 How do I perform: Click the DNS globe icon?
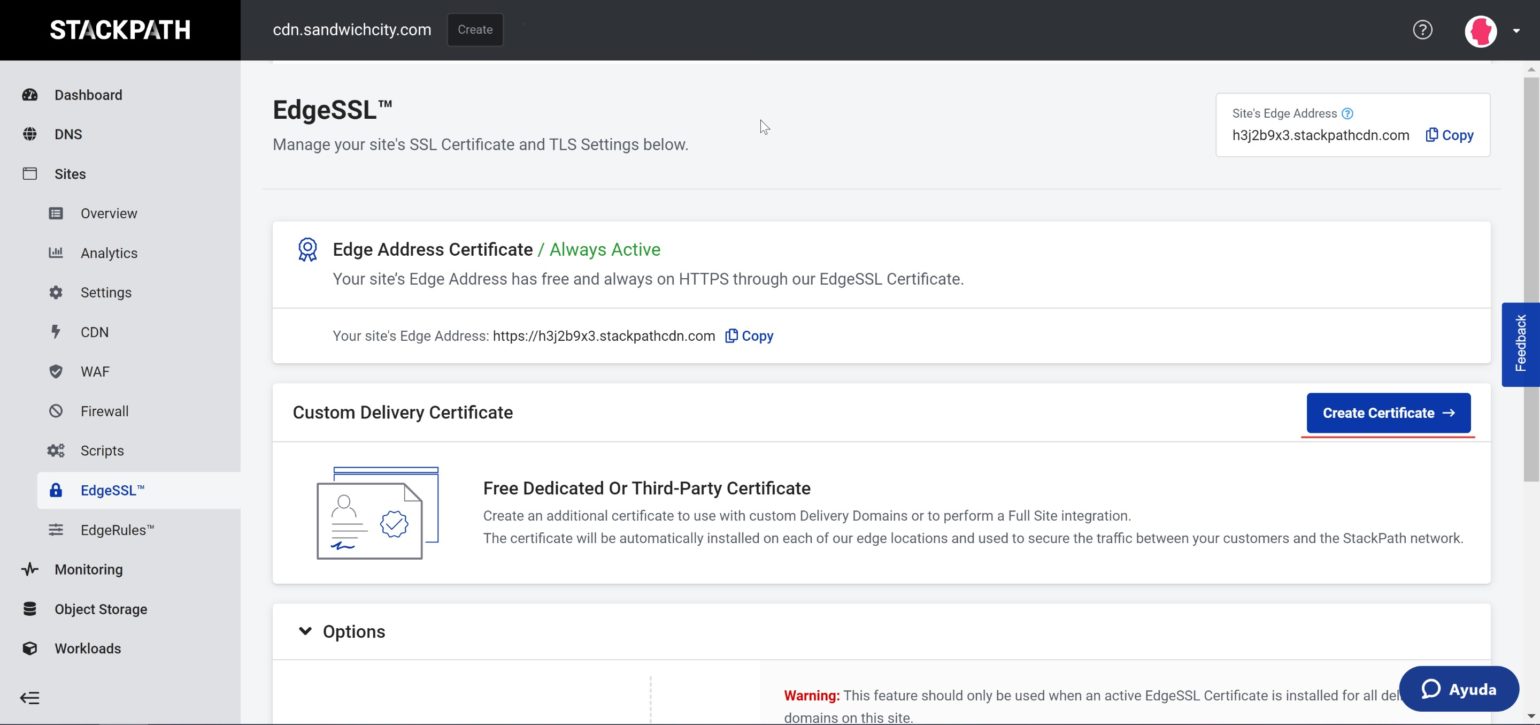[x=30, y=134]
